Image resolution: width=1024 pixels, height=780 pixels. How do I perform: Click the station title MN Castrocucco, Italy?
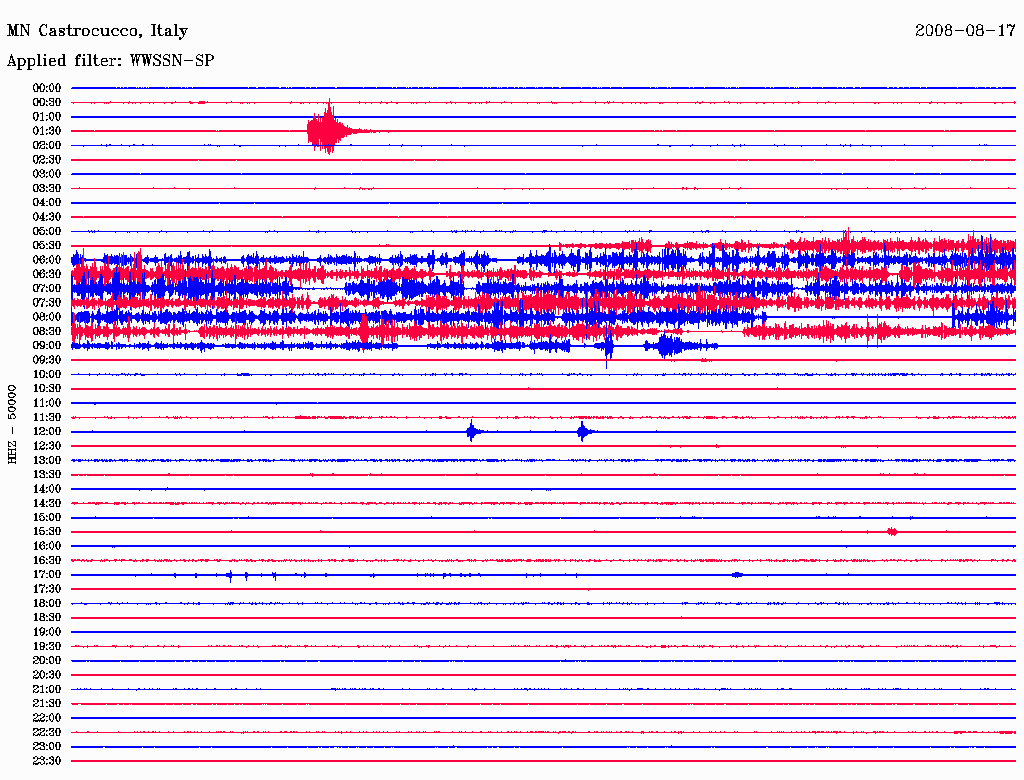click(x=97, y=31)
